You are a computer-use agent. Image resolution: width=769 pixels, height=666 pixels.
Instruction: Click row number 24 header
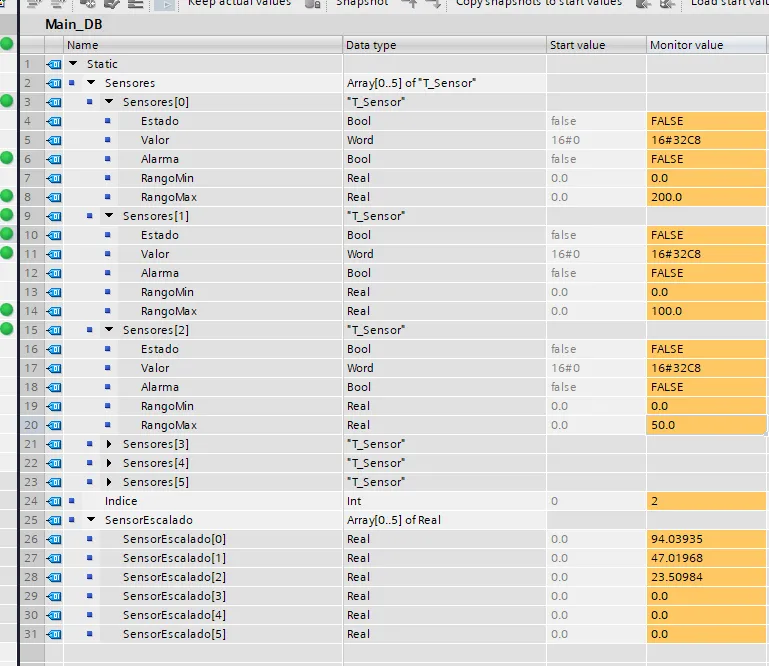click(x=31, y=501)
